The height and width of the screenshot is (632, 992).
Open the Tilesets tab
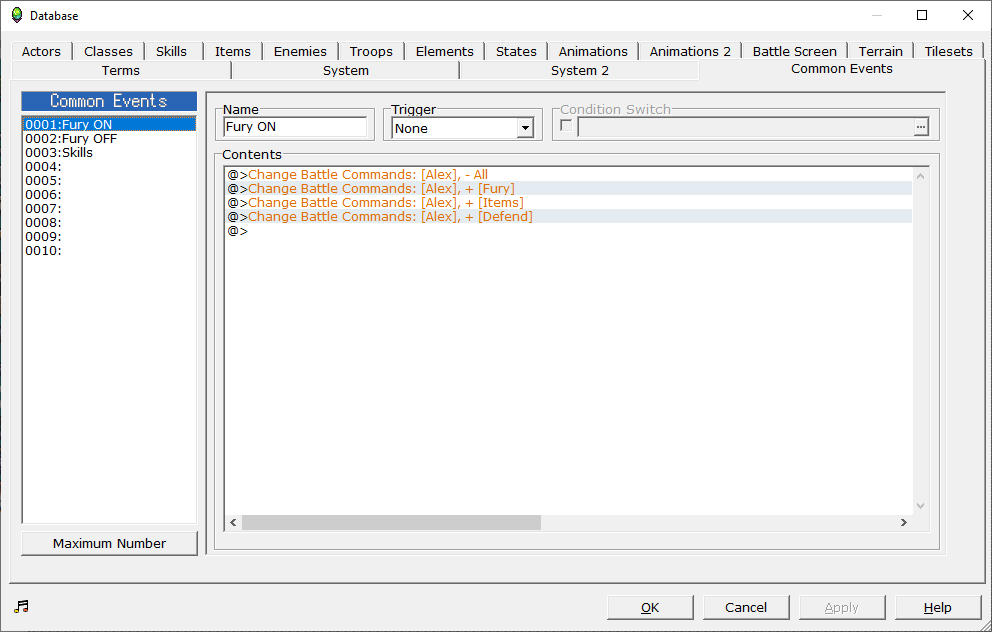948,51
